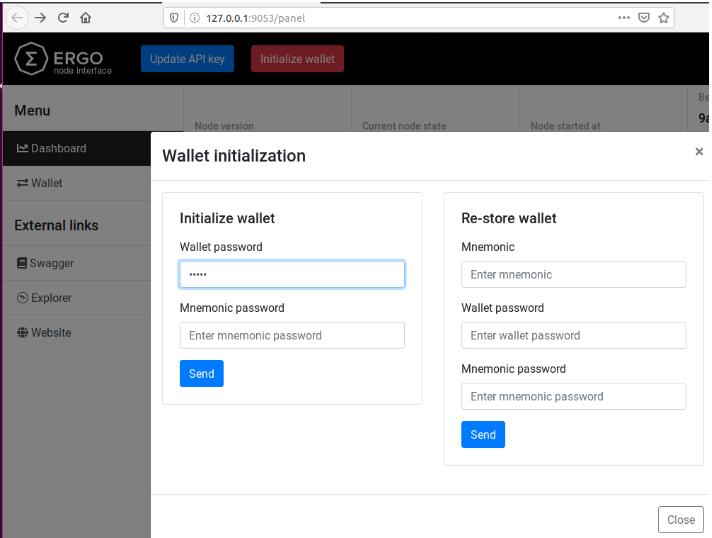Close the Wallet initialization dialog with X

point(699,152)
